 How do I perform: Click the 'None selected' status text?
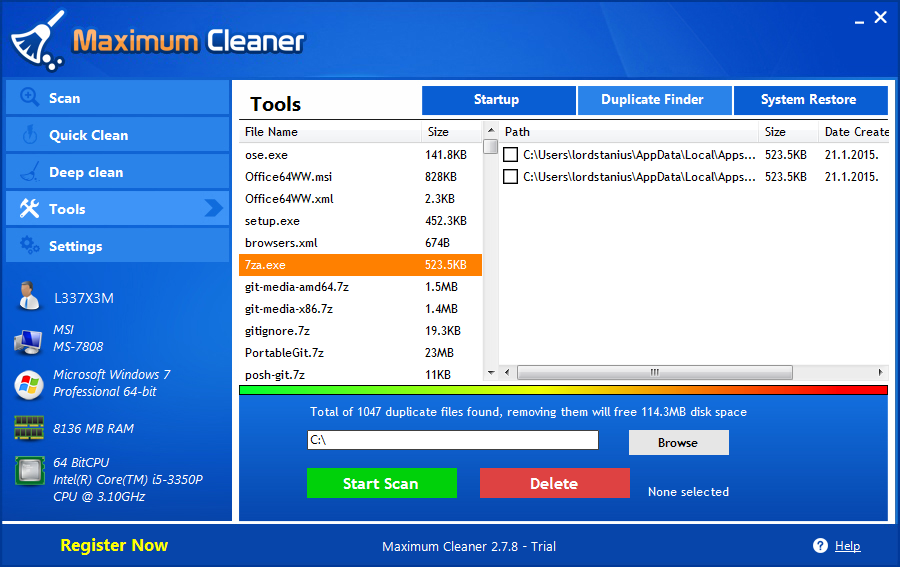coord(688,491)
